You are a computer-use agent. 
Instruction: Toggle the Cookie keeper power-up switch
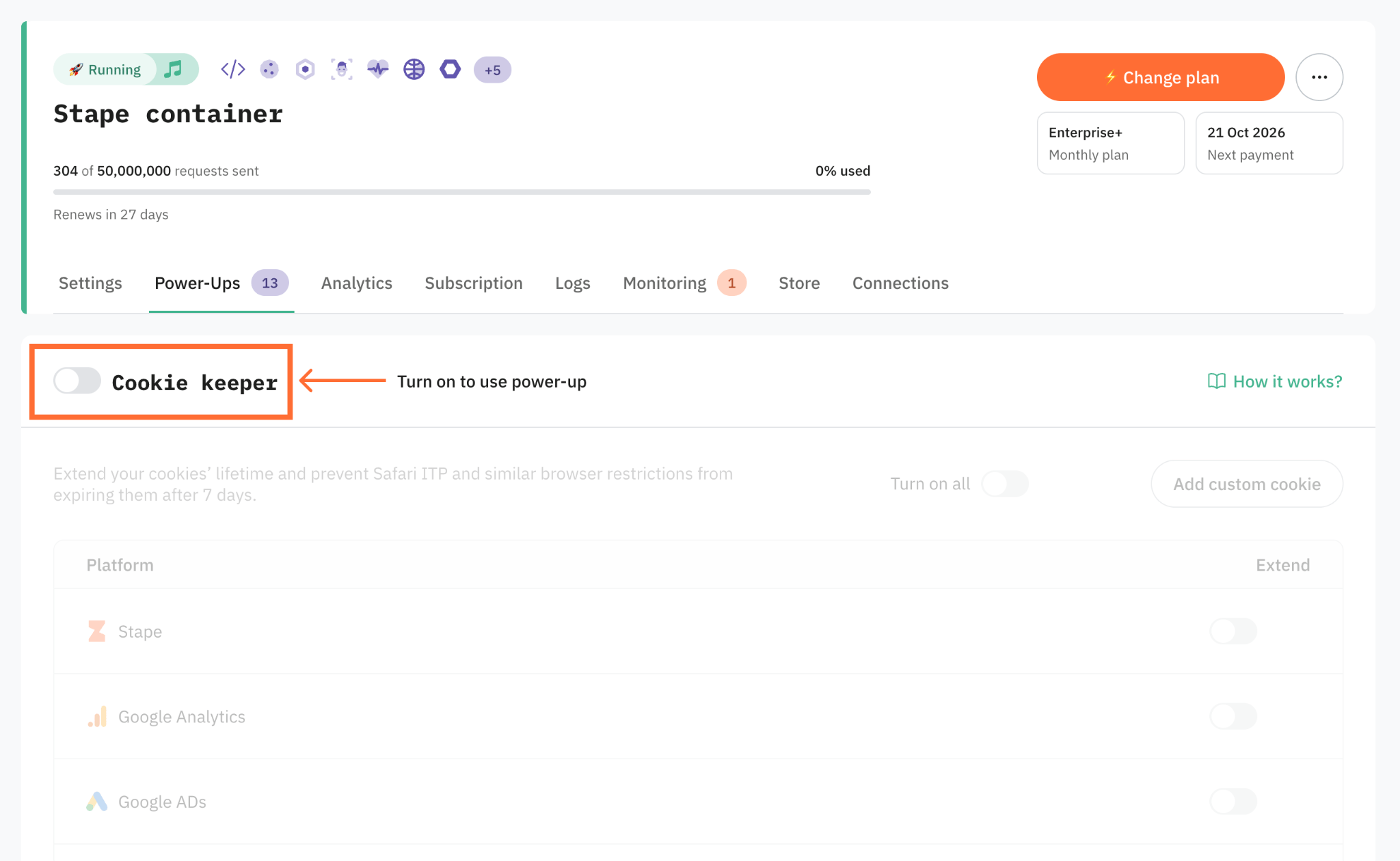[77, 381]
